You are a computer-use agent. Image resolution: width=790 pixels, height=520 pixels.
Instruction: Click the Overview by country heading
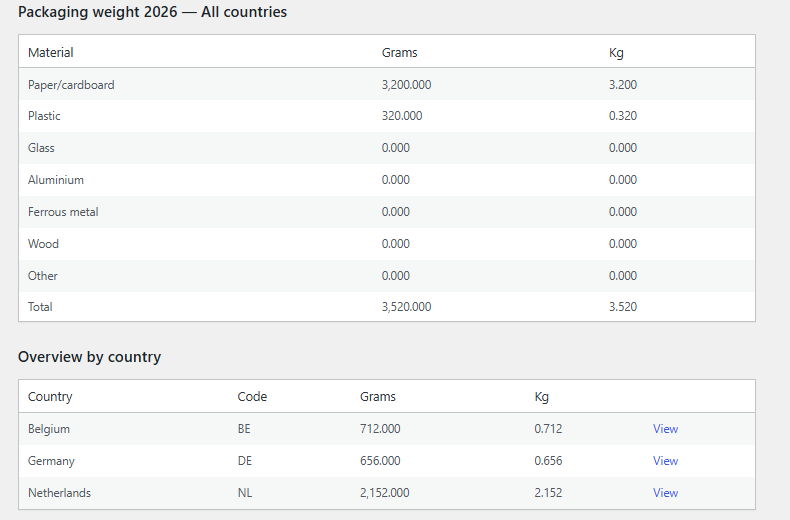click(89, 357)
